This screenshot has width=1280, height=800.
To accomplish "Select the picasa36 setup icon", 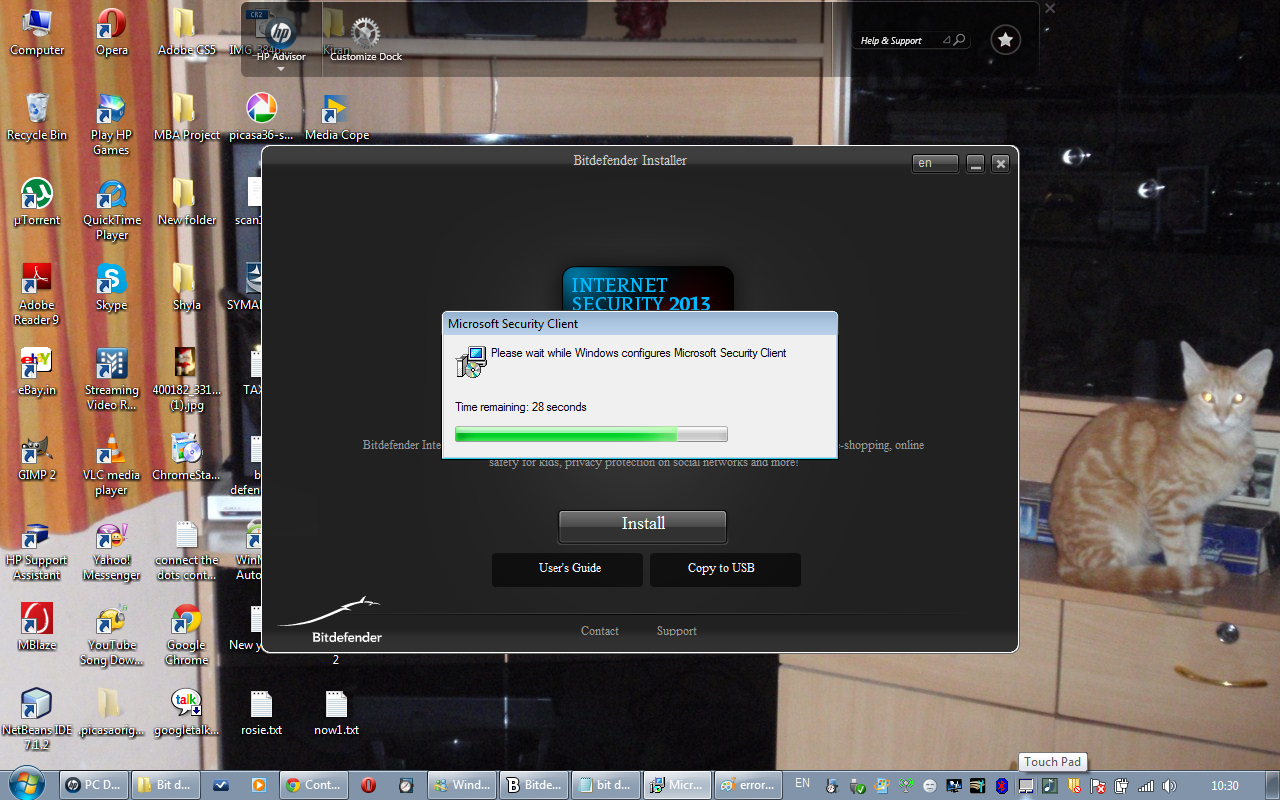I will [261, 118].
